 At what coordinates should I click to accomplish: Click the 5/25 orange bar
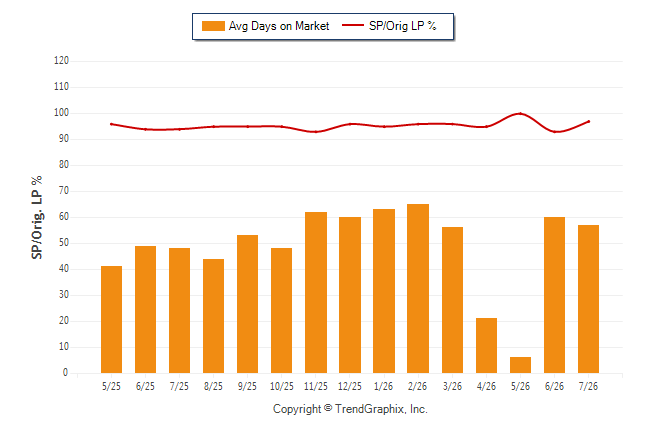[111, 319]
